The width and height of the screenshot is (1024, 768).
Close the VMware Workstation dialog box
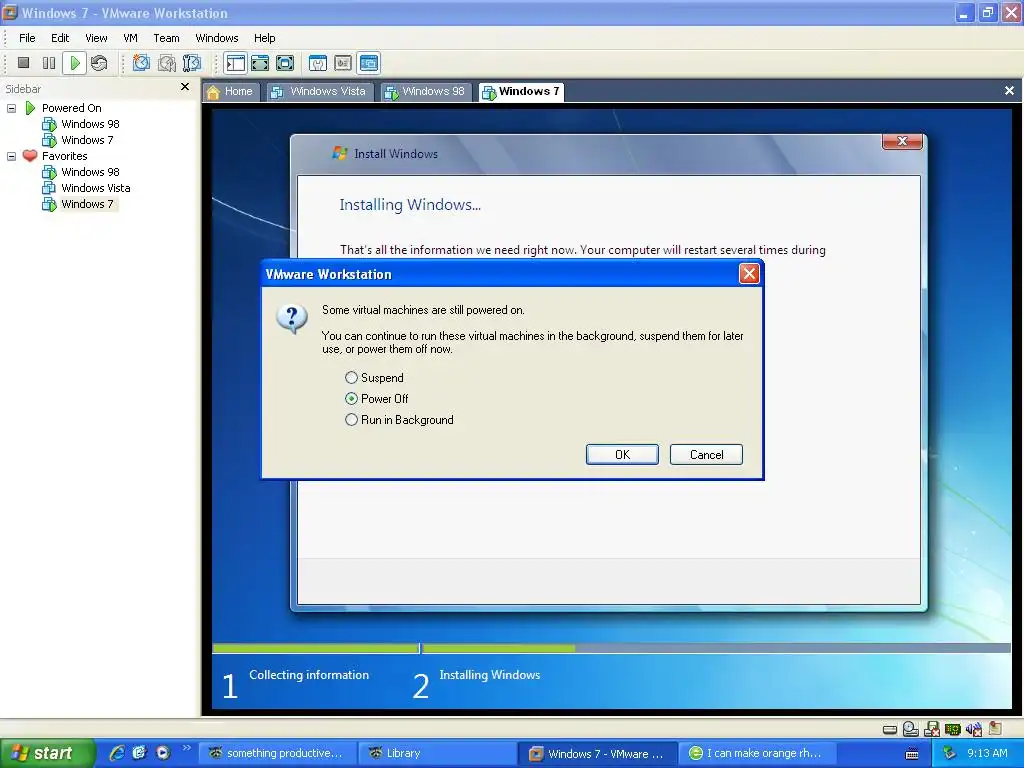(749, 274)
